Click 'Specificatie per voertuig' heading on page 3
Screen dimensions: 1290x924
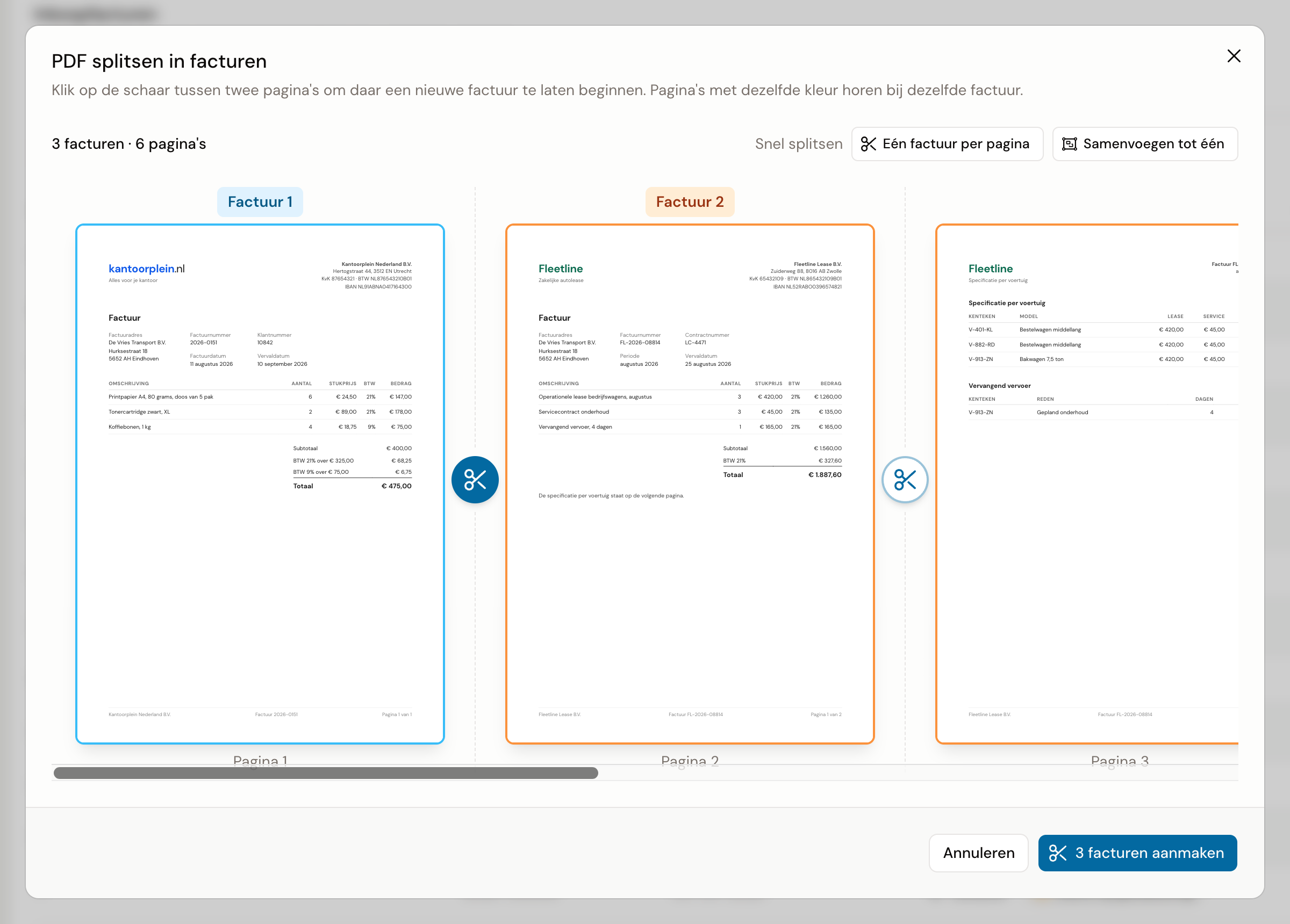[x=1007, y=303]
